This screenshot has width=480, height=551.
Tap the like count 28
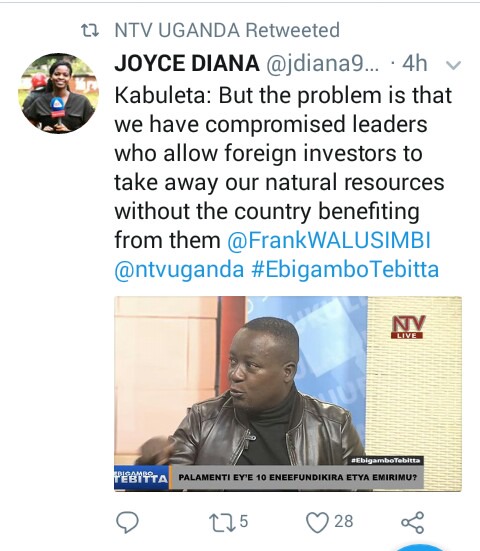[x=344, y=521]
